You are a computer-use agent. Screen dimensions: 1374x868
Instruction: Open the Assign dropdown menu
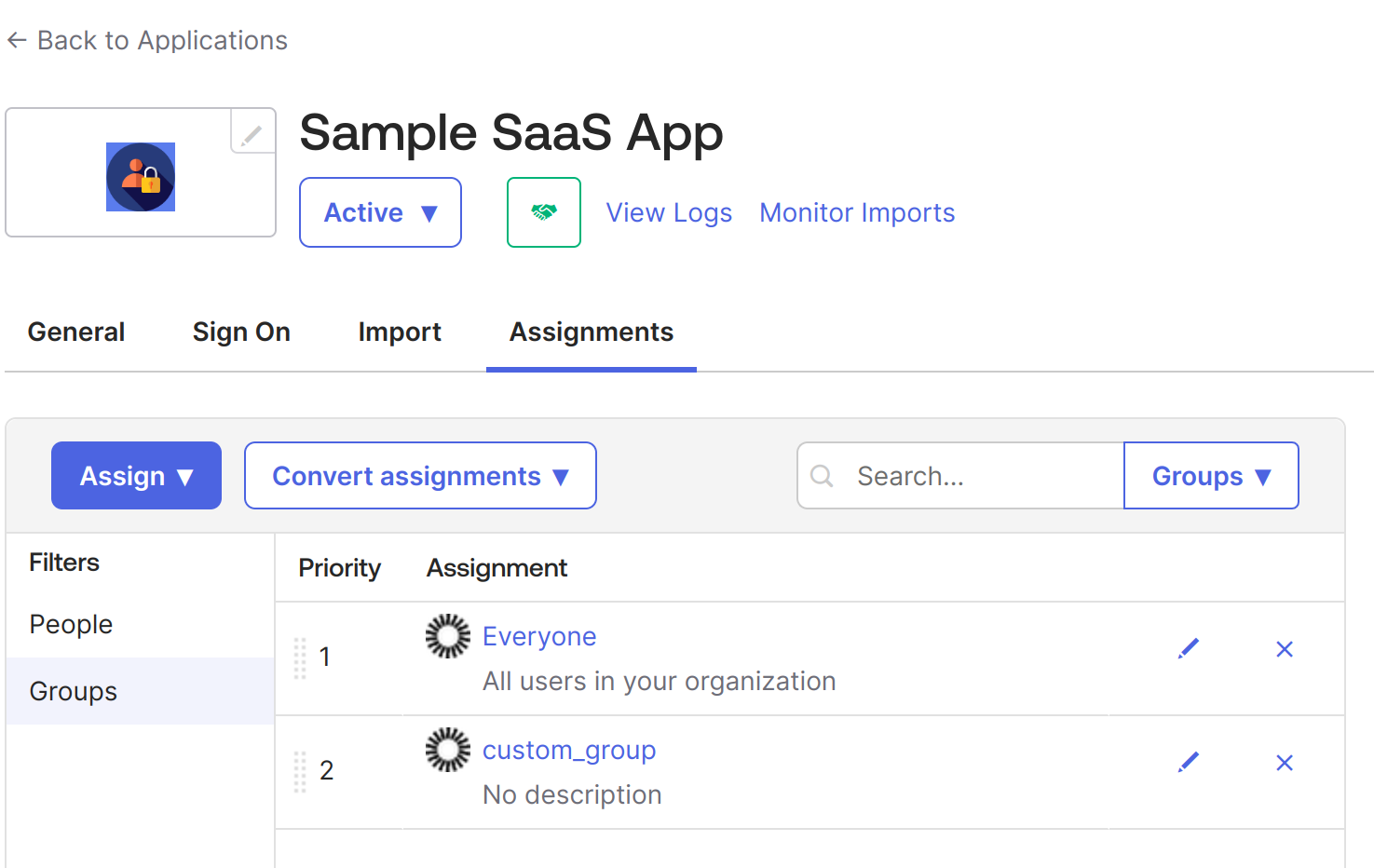click(x=136, y=476)
